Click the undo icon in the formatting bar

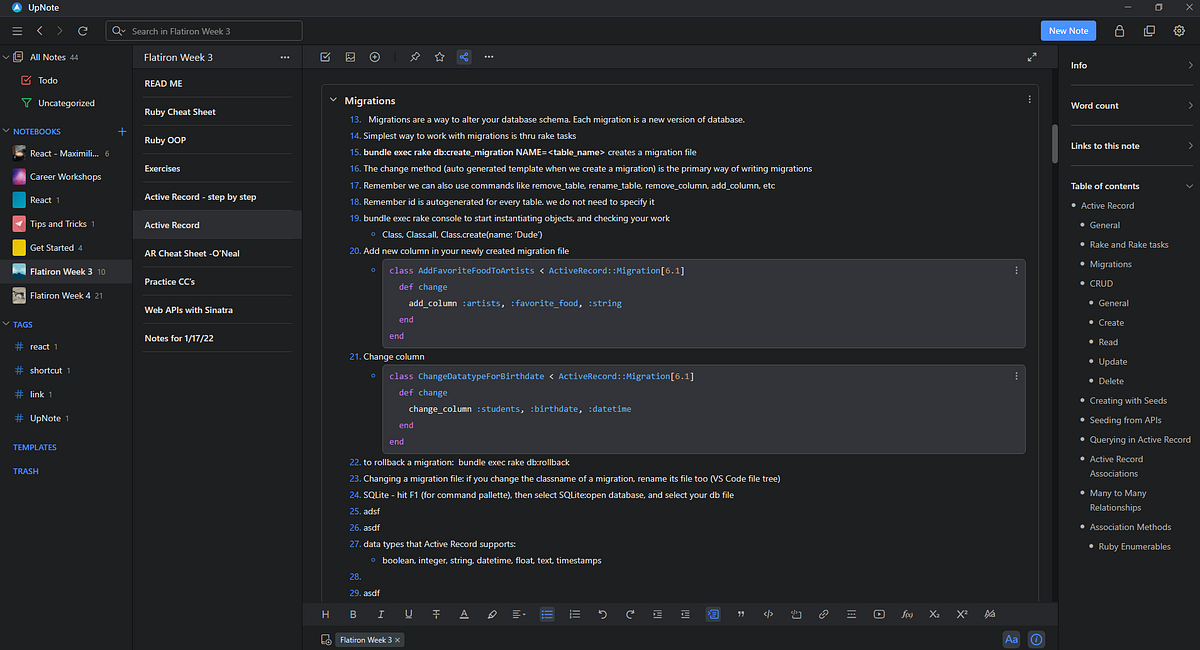click(603, 614)
